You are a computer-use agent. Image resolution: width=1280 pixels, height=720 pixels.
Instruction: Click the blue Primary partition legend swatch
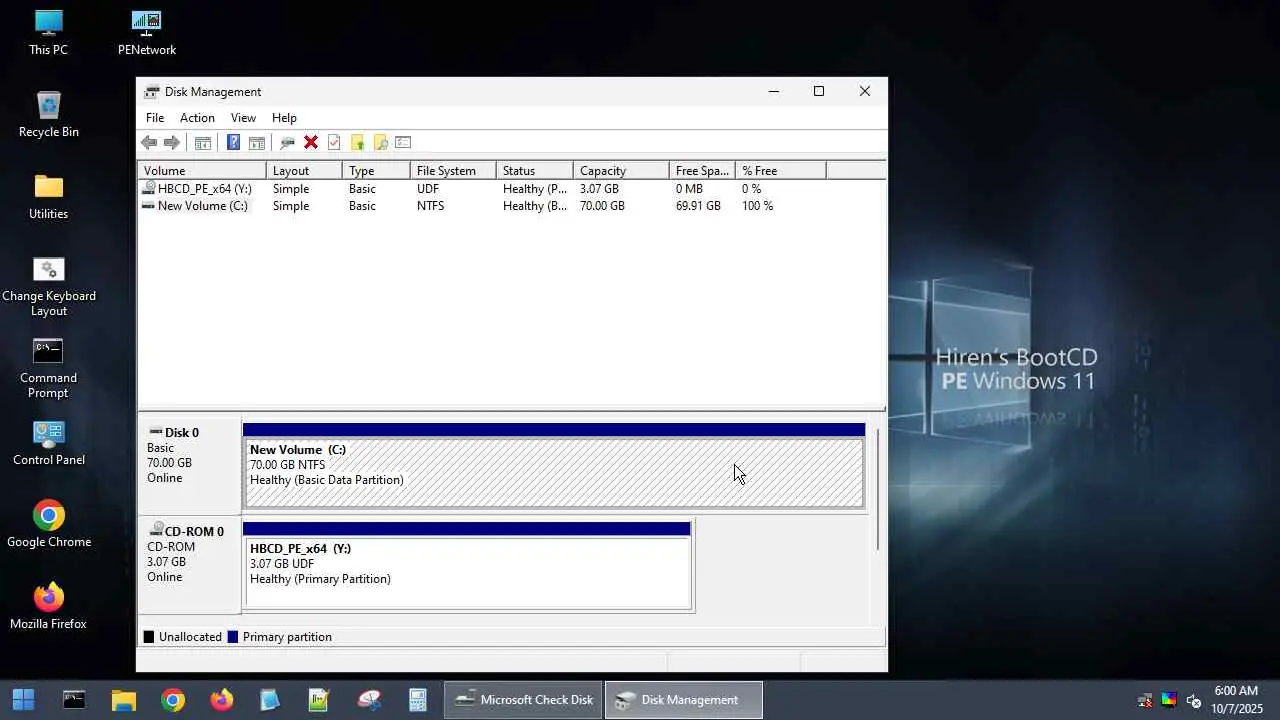233,637
